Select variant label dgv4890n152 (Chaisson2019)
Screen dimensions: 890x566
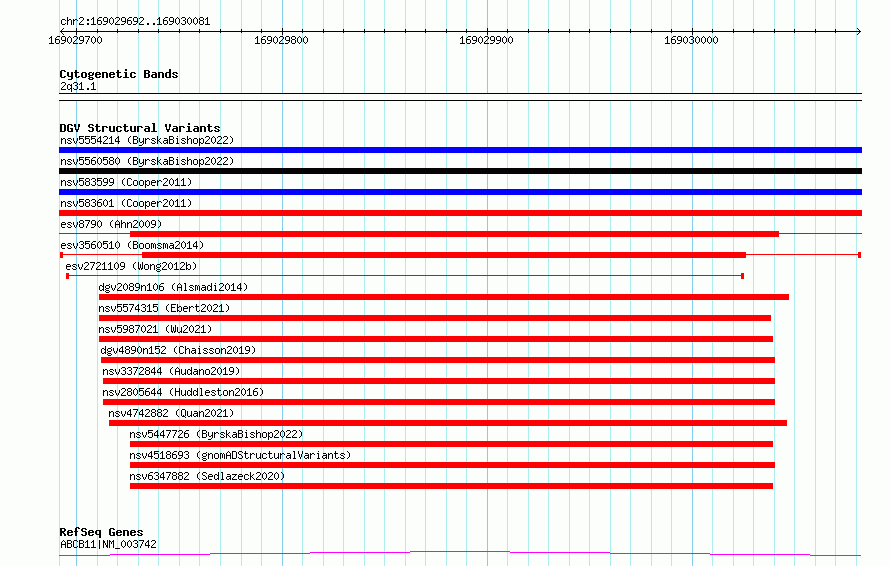[178, 350]
